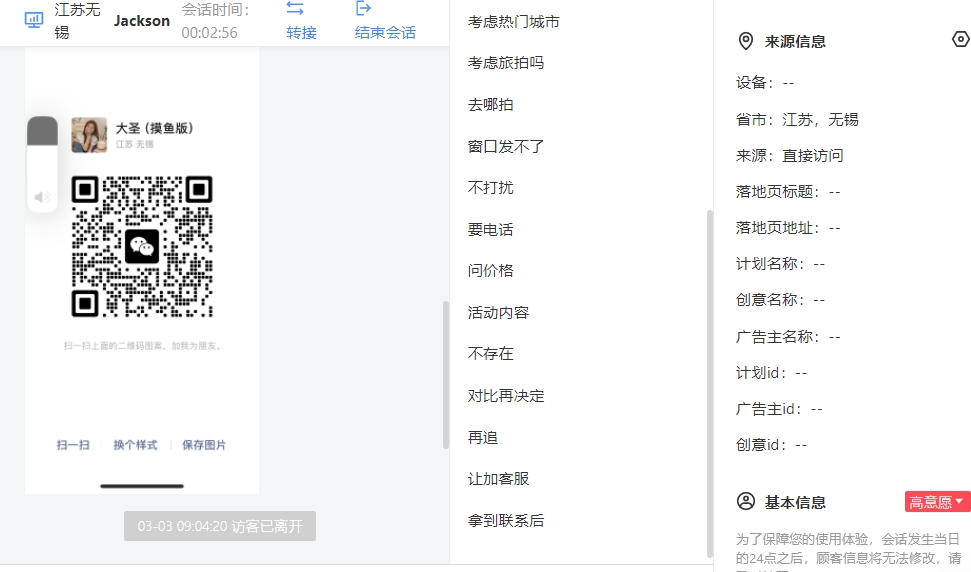Click the 计划名称 field row

pos(780,263)
